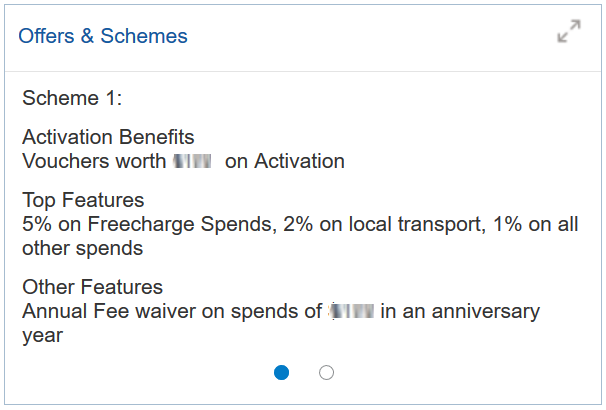Click the words other spends under Top Features
The width and height of the screenshot is (606, 410).
82,248
